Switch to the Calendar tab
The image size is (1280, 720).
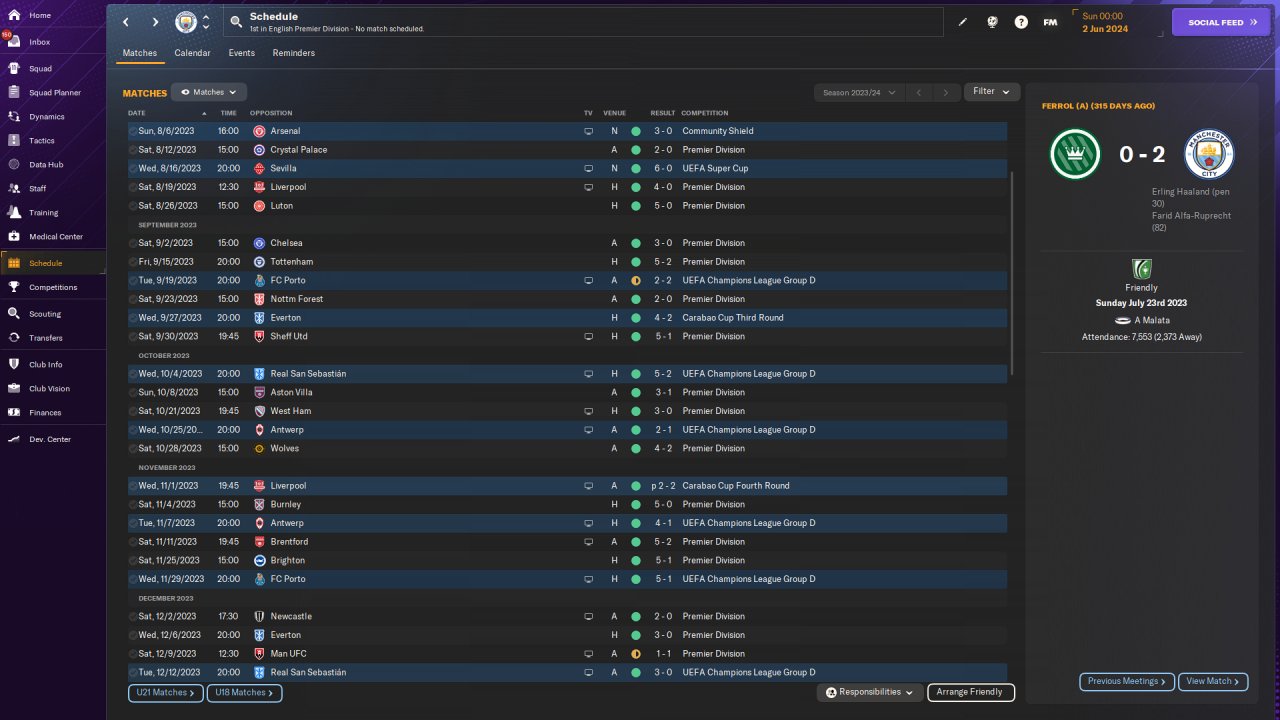coord(192,53)
